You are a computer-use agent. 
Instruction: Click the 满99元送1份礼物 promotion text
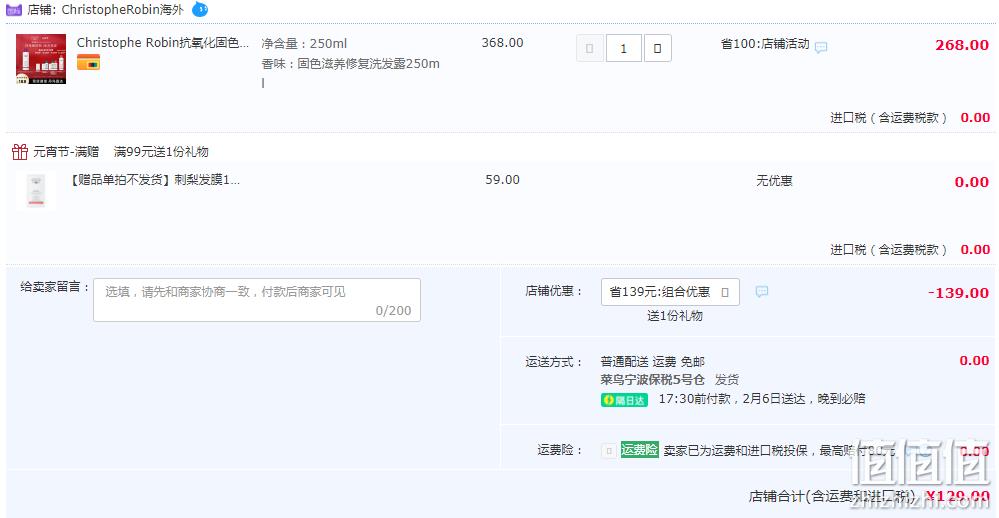[x=161, y=152]
